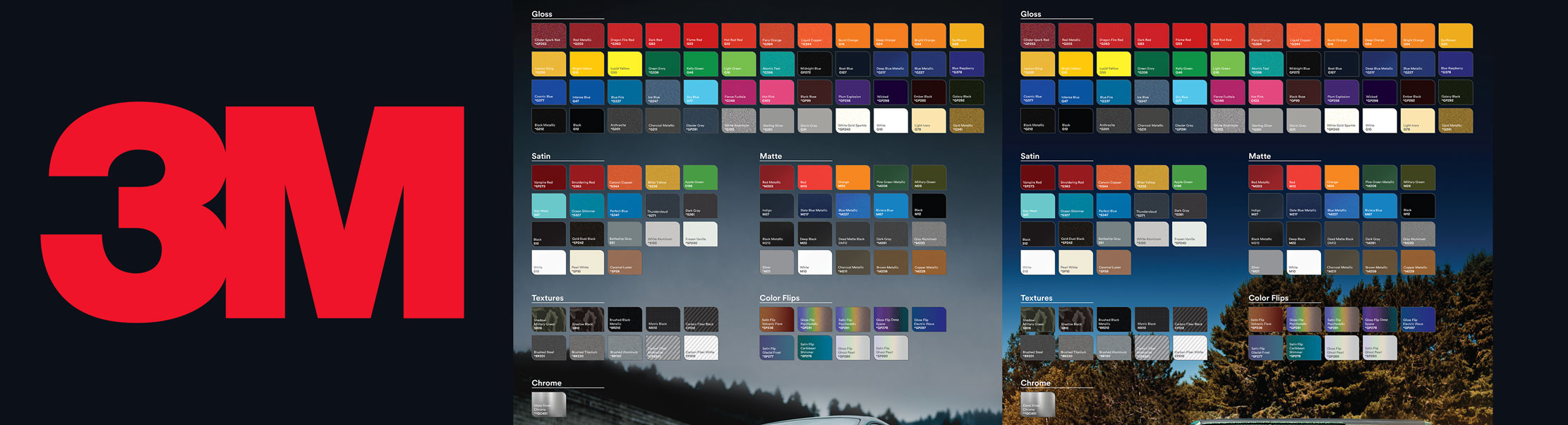Pick Satin Bitter Yellow S335 in blue-sky tree chart
The image size is (1568, 425).
tap(1152, 177)
